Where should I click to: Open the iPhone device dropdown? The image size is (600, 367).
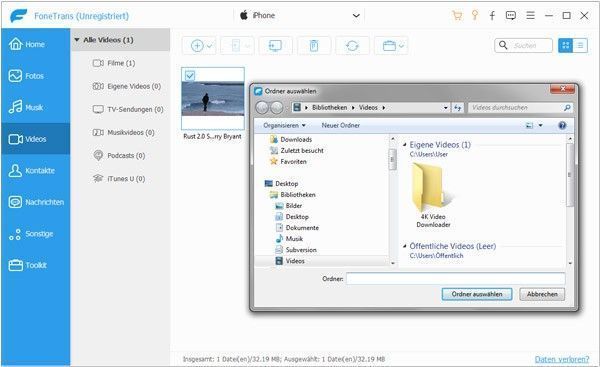[356, 16]
